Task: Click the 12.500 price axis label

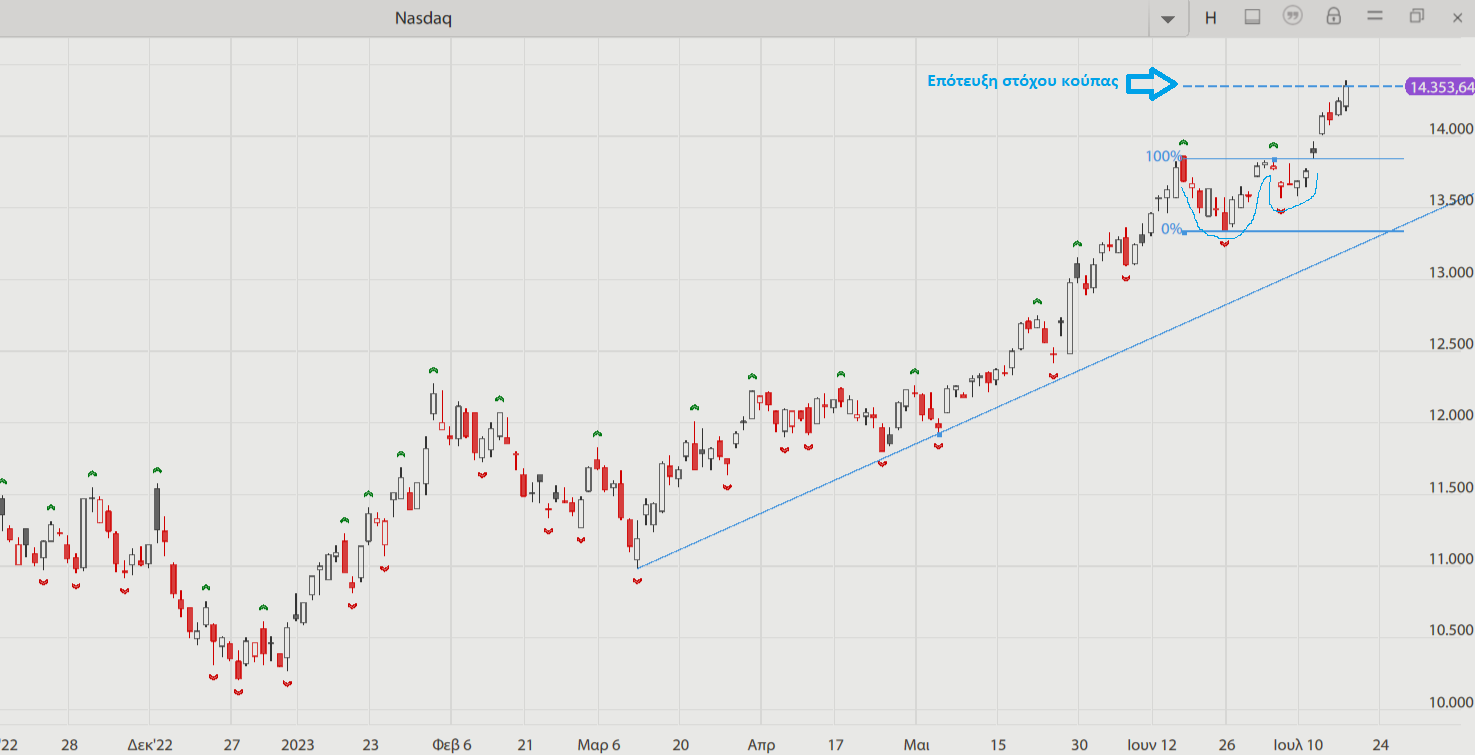Action: (1449, 344)
